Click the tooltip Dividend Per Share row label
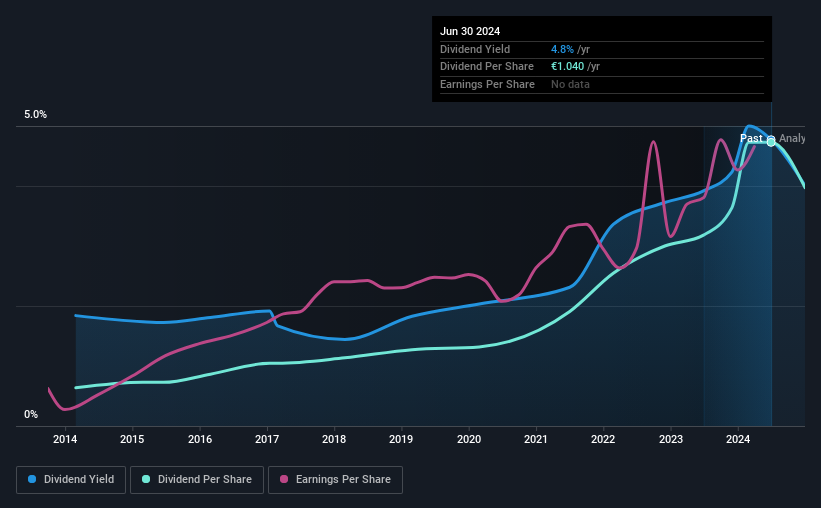Image resolution: width=821 pixels, height=508 pixels. pos(487,67)
